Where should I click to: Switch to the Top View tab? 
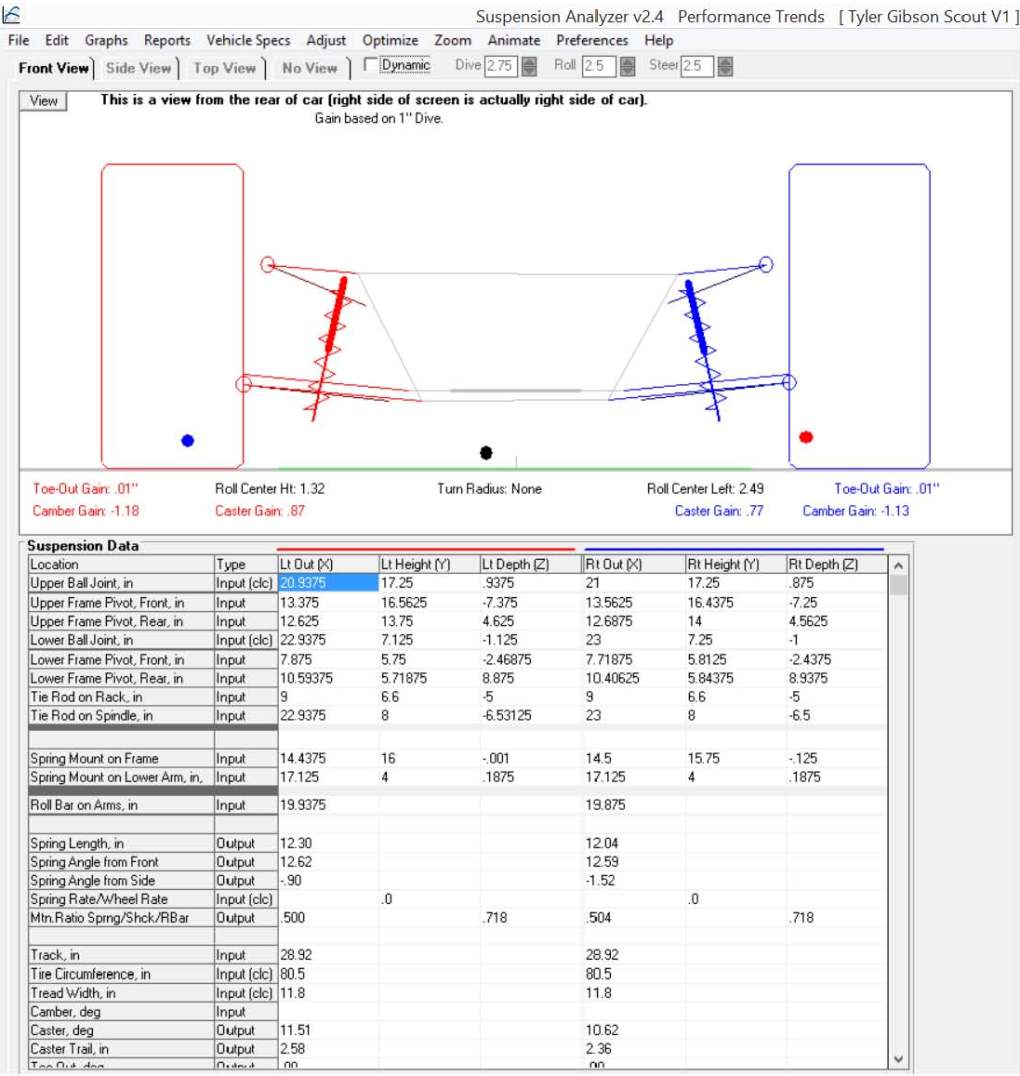224,68
